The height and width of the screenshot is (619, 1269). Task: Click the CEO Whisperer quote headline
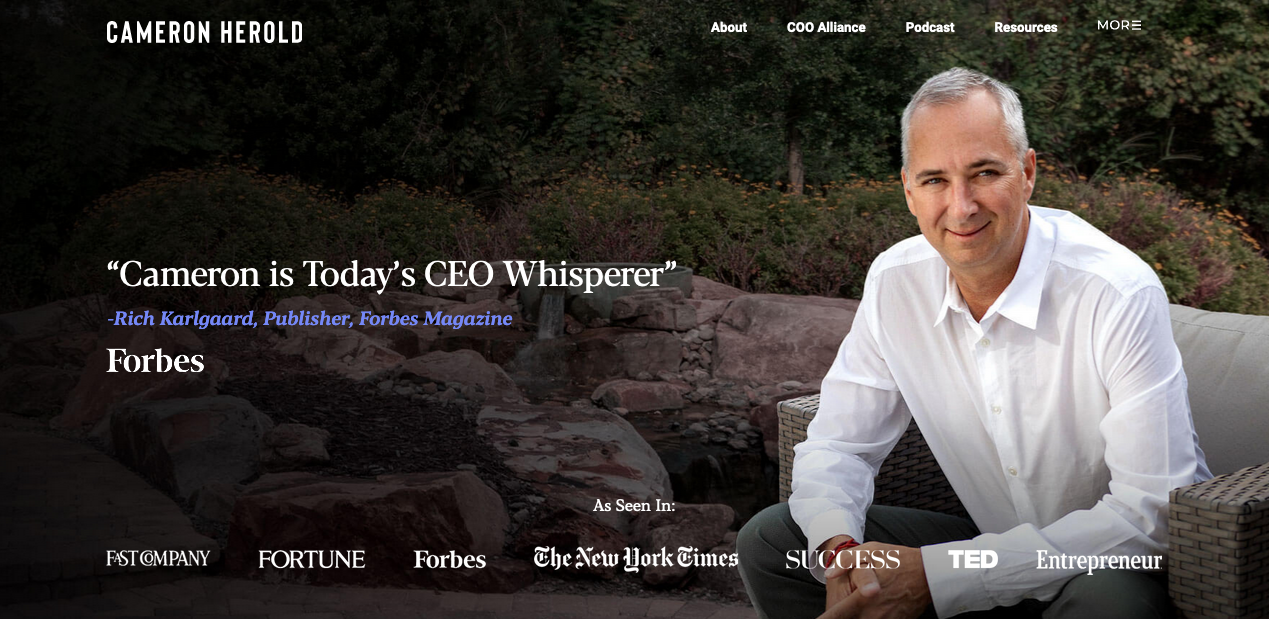point(391,274)
